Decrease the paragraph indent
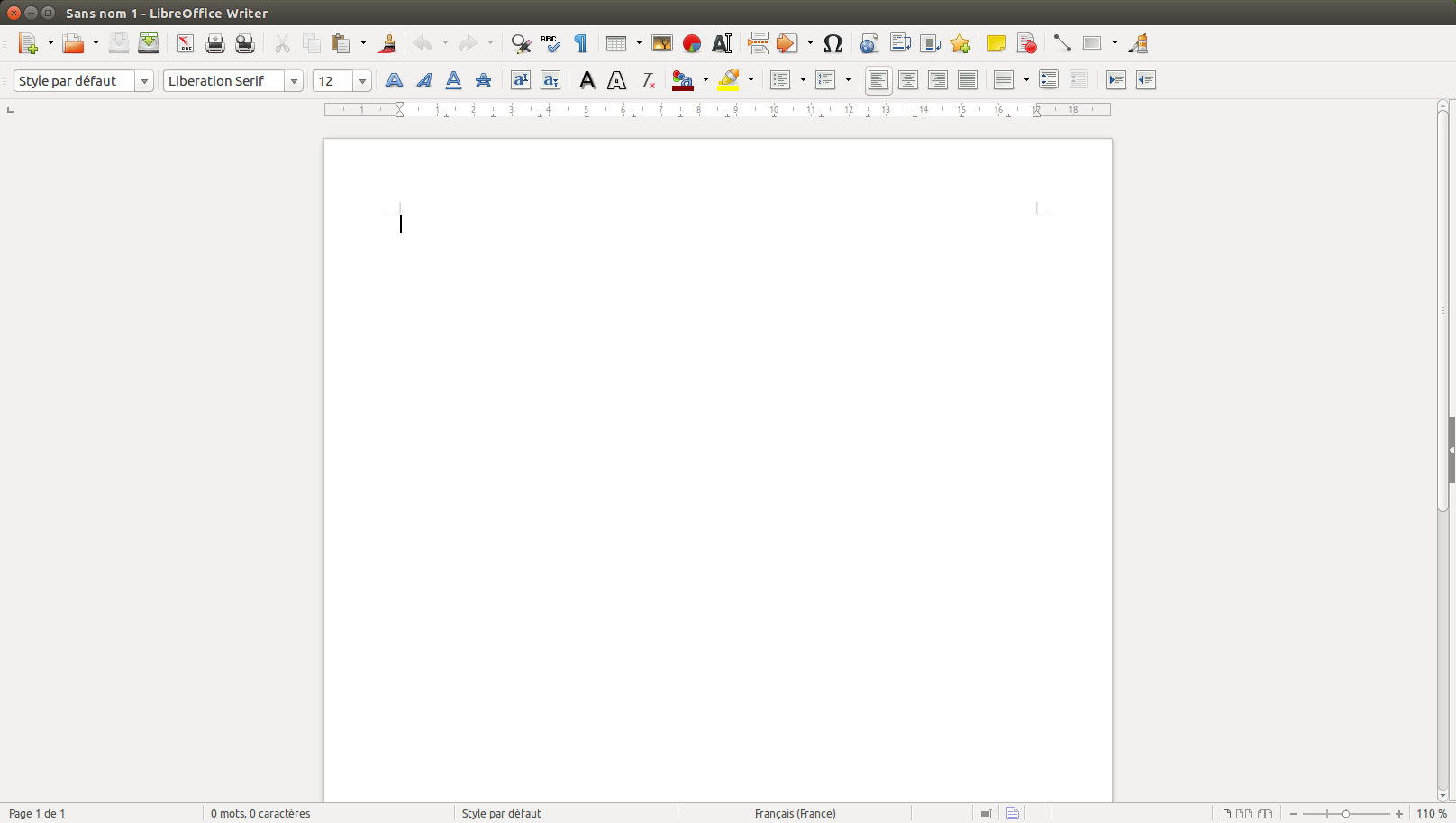 [1146, 80]
